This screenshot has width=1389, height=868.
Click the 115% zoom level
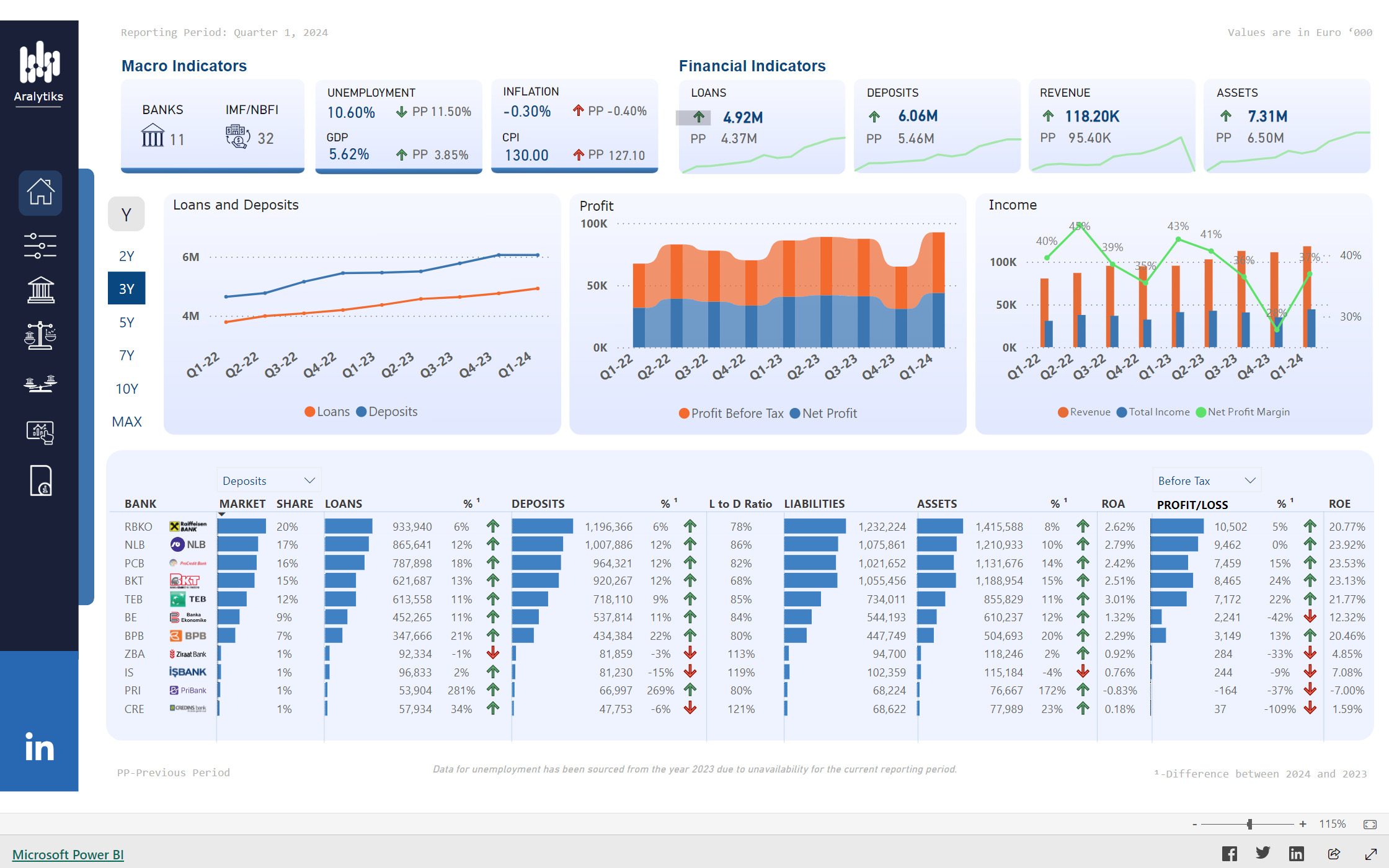1333,824
